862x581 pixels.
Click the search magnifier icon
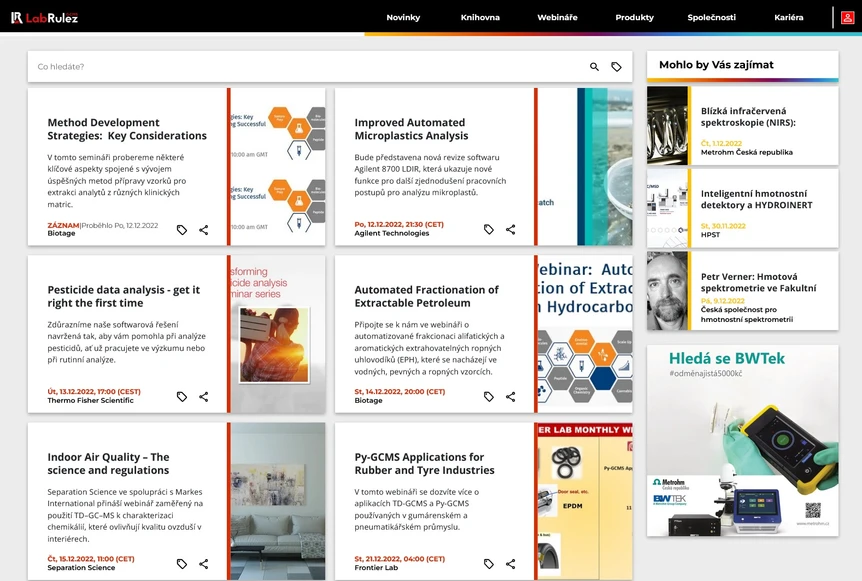592,66
